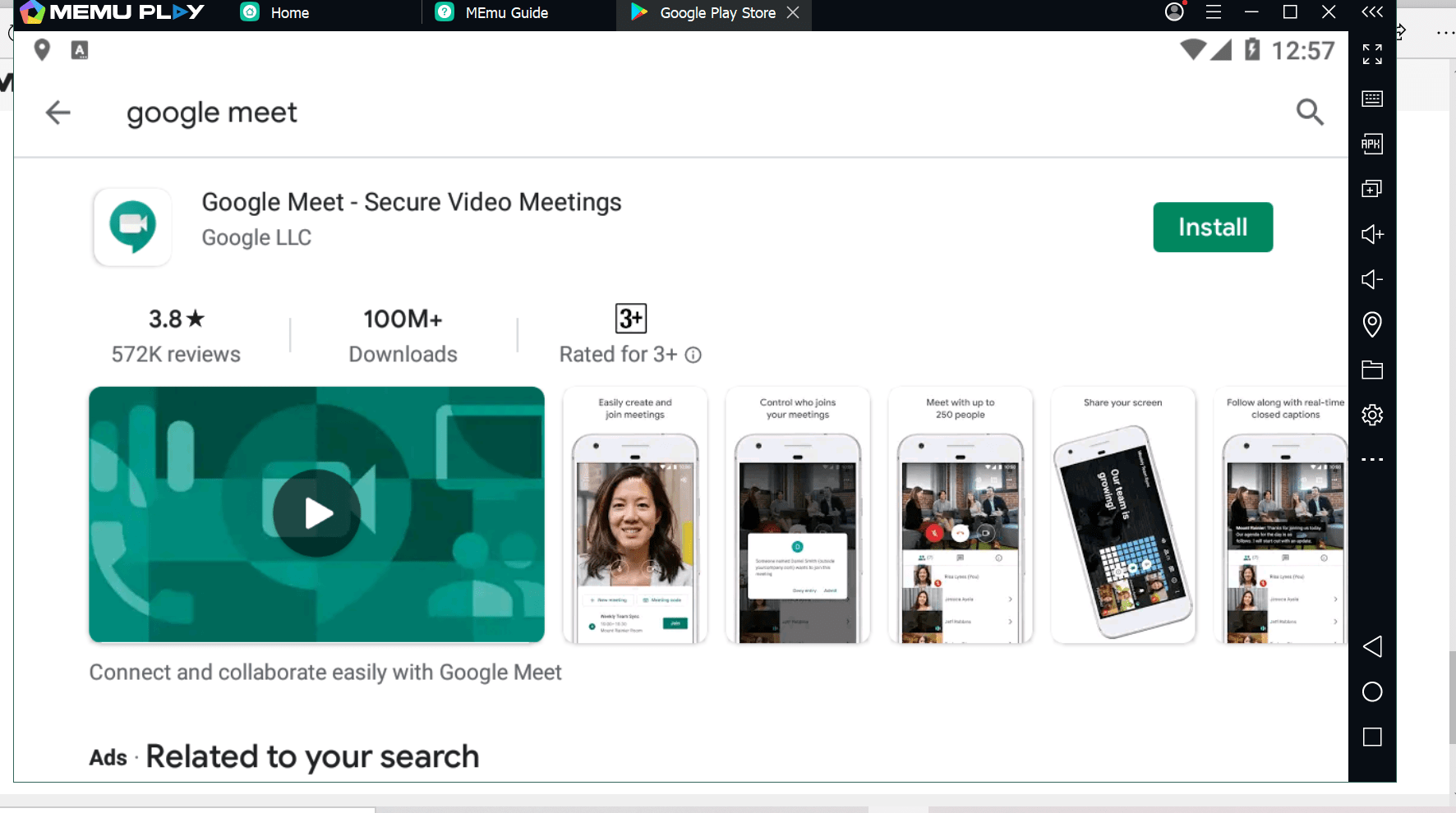Tap the Android back triangle button
The height and width of the screenshot is (813, 1456).
[x=1372, y=646]
